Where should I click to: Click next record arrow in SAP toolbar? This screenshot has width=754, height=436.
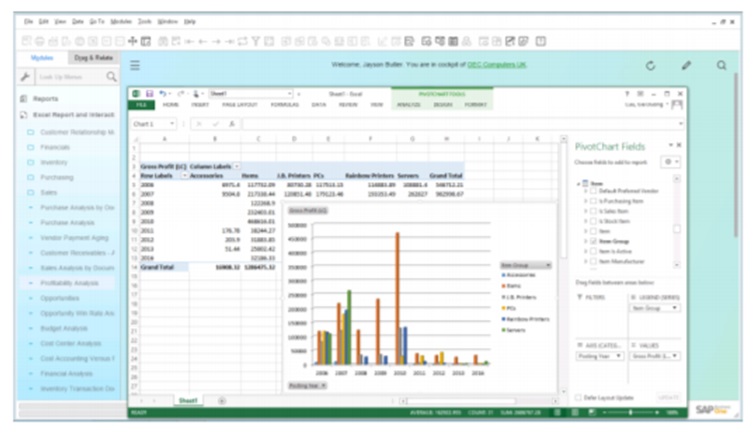point(216,41)
